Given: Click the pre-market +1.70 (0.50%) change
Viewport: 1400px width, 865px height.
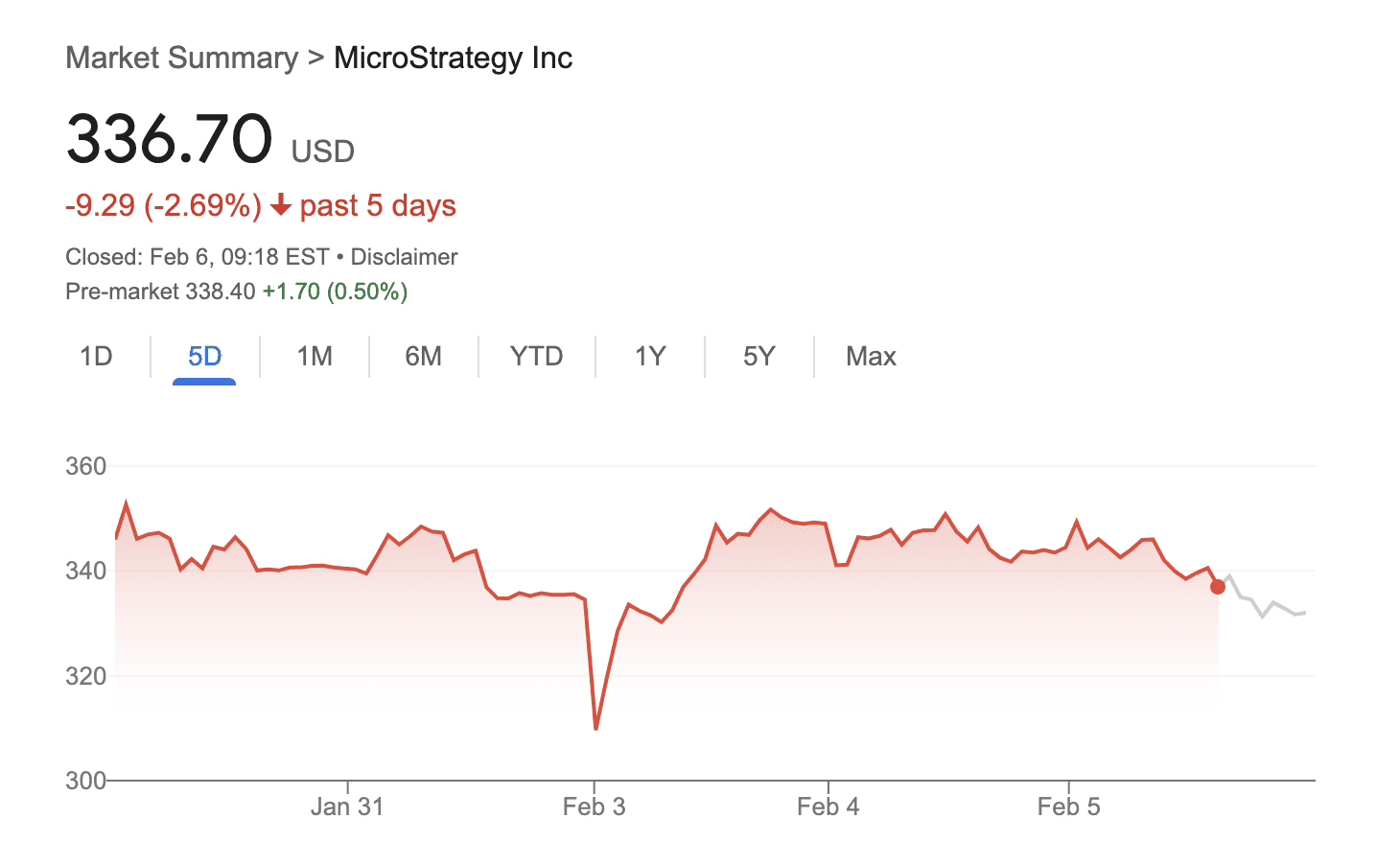Looking at the screenshot, I should point(335,292).
